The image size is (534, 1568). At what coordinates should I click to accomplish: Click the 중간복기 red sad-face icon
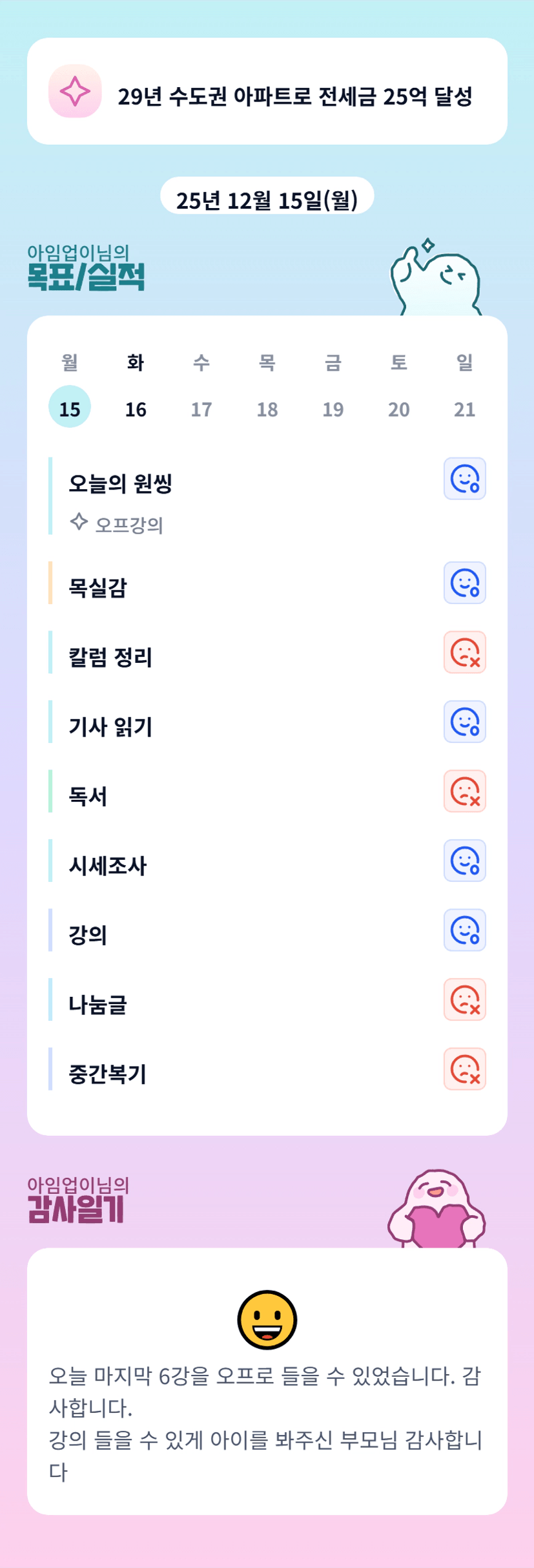464,1069
